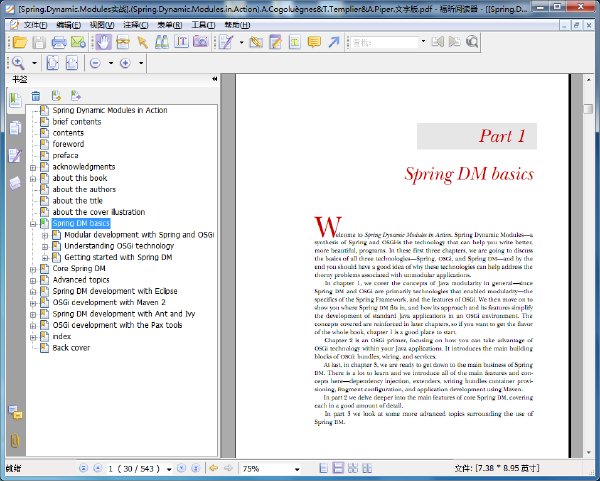Switch to single page layout
Screen dimensions: 600x481
coord(324,468)
